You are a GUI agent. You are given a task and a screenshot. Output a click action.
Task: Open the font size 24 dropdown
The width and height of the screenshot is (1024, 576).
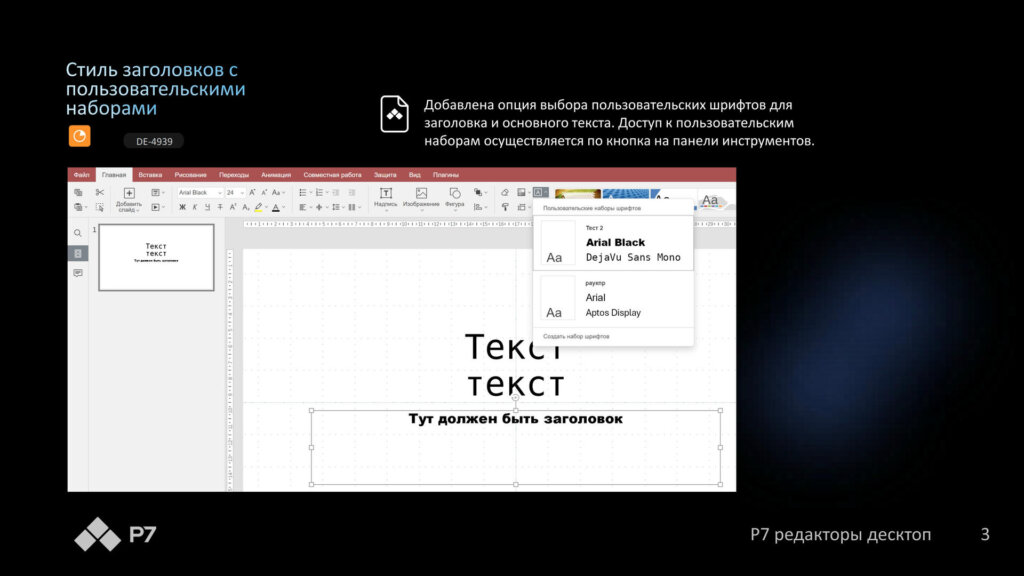coord(234,192)
